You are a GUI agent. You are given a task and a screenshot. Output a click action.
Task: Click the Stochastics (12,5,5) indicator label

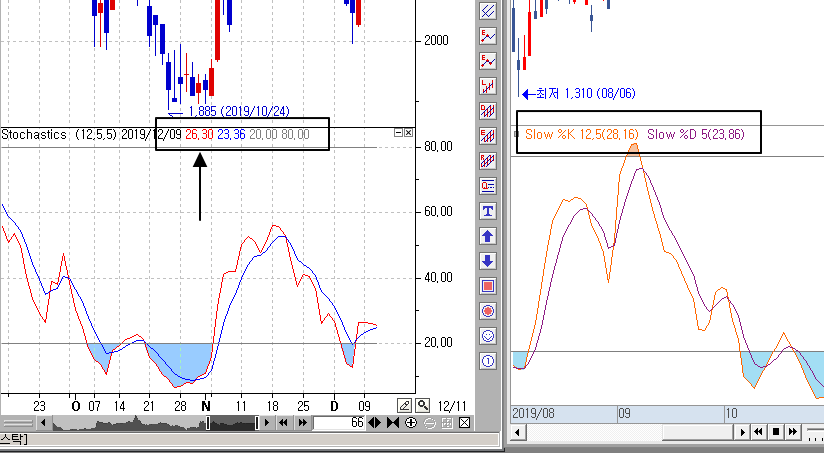coord(58,134)
